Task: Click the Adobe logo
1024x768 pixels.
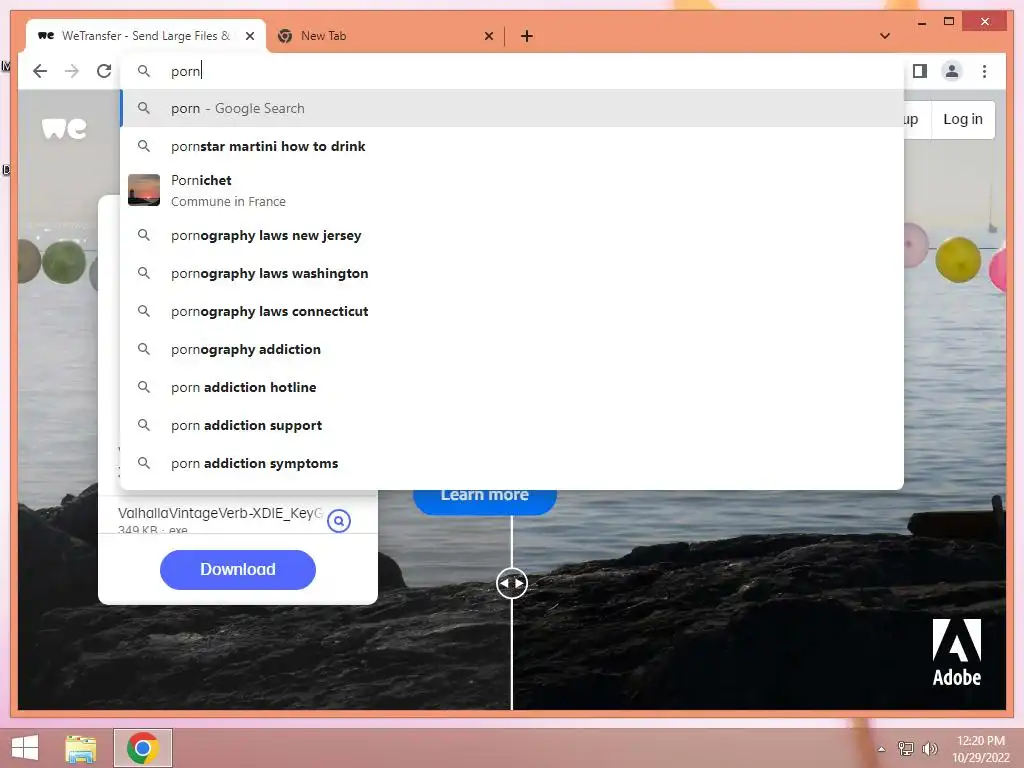Action: [x=957, y=652]
